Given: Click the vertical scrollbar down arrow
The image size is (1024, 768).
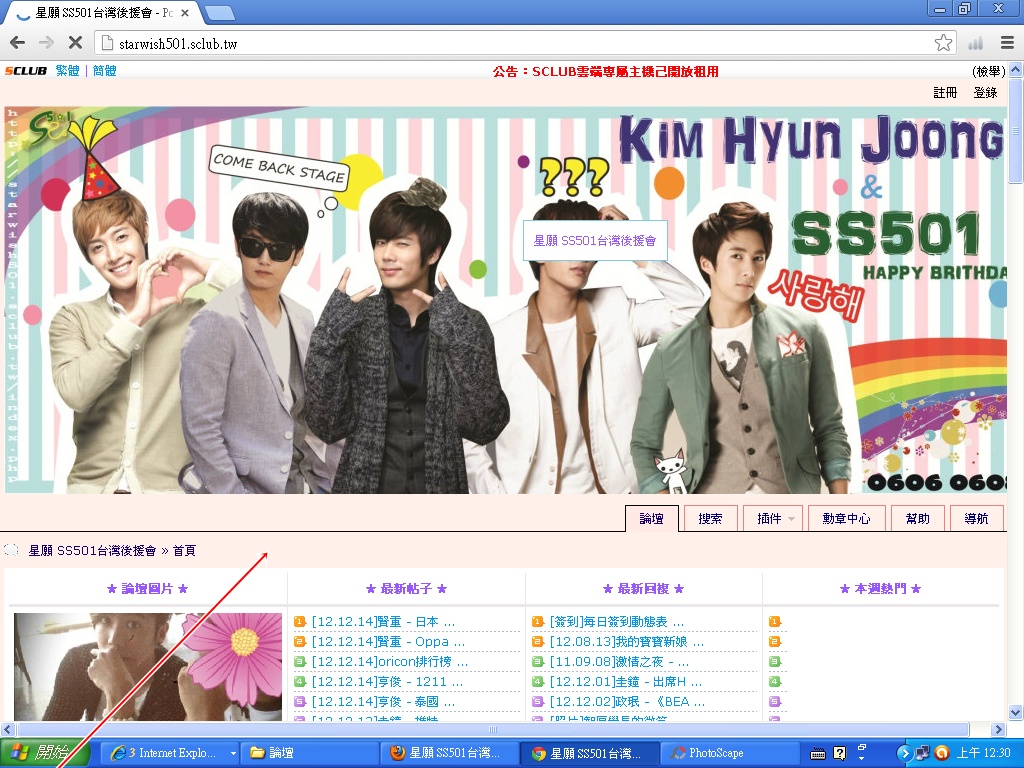Looking at the screenshot, I should point(1016,712).
